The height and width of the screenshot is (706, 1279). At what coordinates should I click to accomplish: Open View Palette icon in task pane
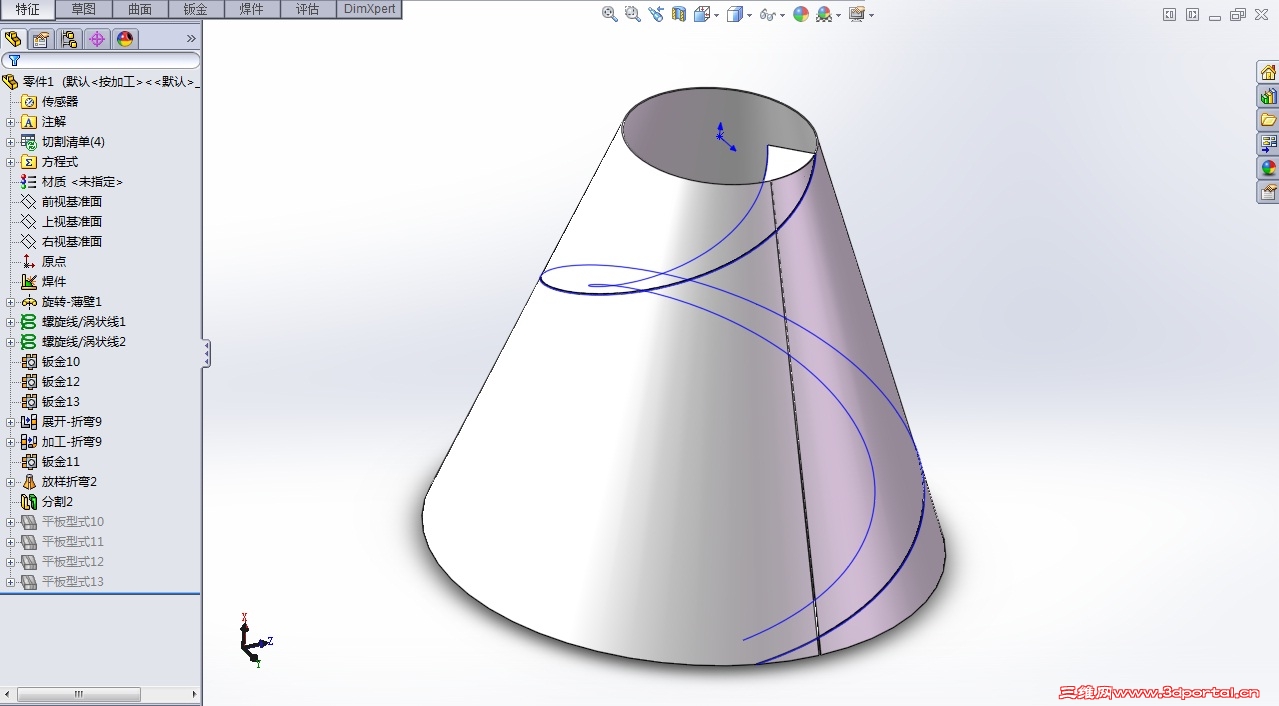pos(1268,144)
